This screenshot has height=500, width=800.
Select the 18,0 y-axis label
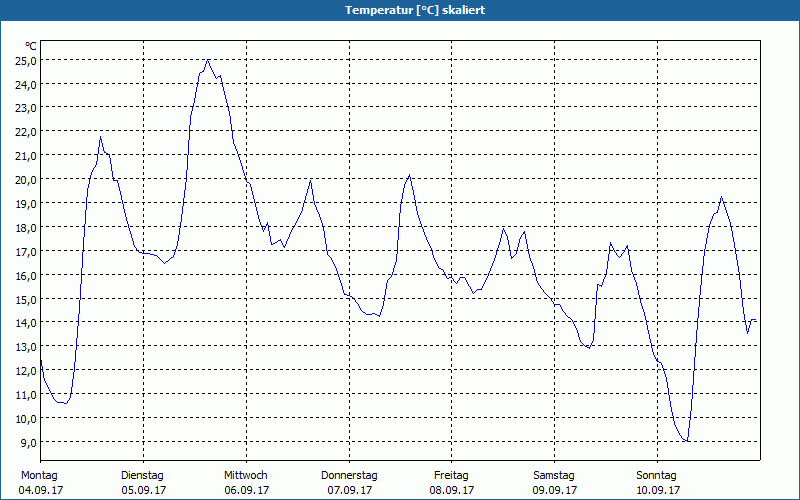(x=26, y=228)
